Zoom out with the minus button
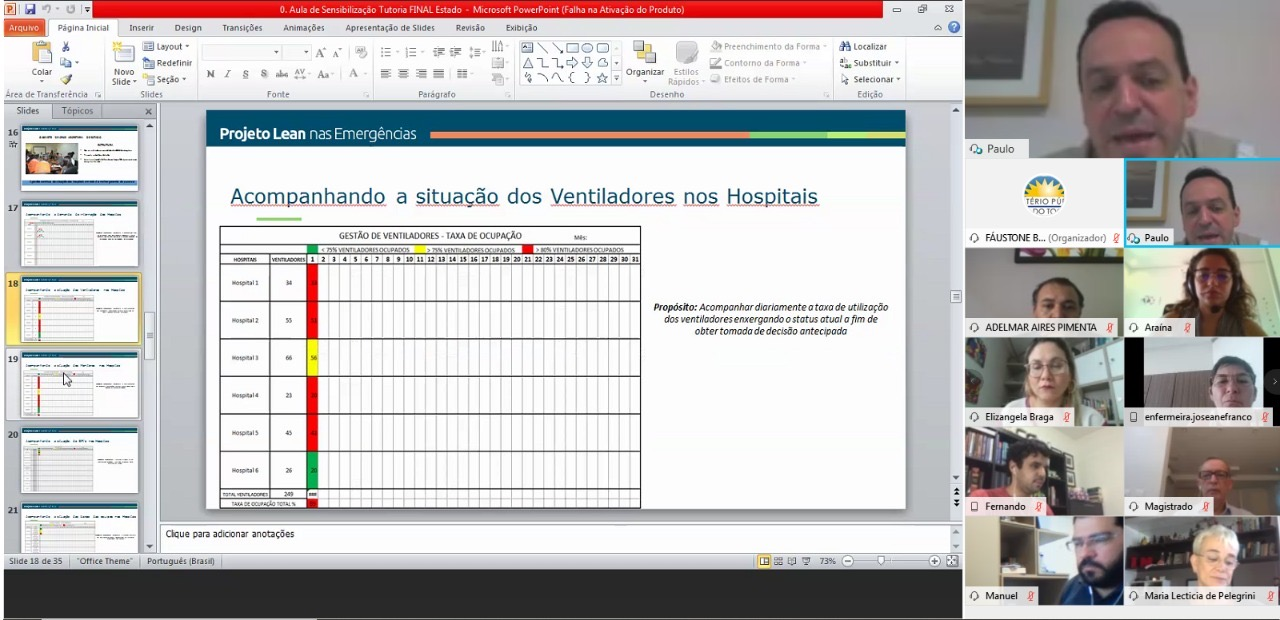 click(848, 561)
